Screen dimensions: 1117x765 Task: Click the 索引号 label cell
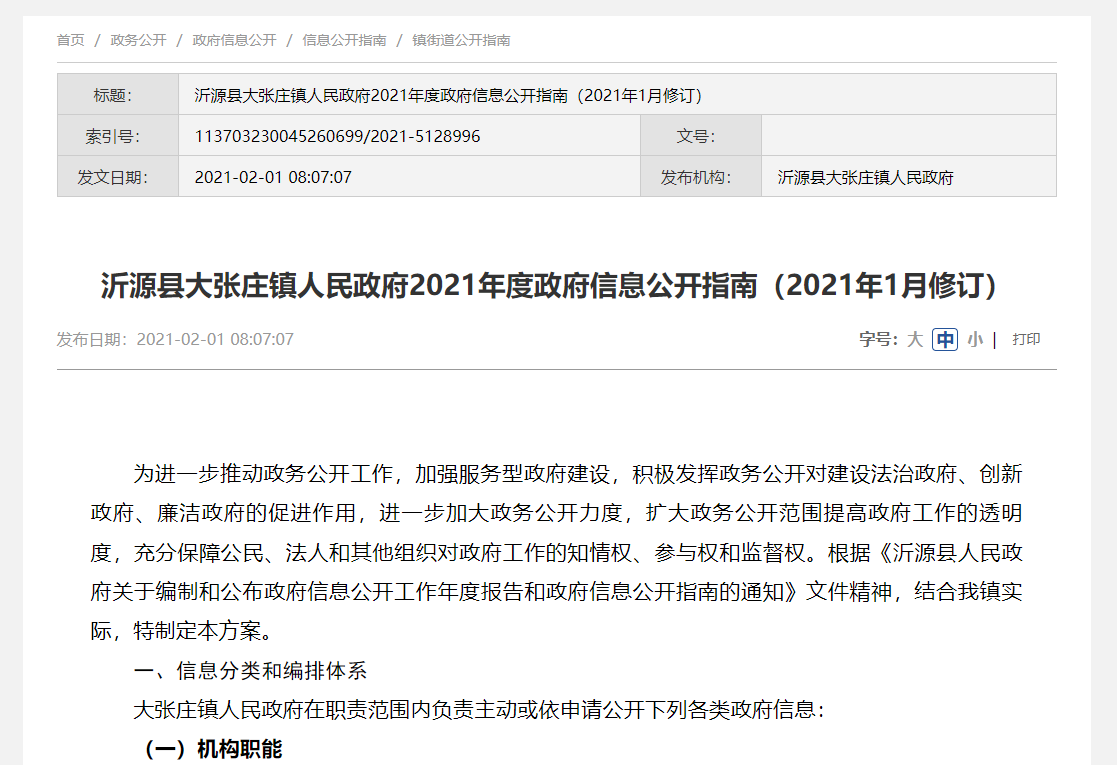(118, 136)
